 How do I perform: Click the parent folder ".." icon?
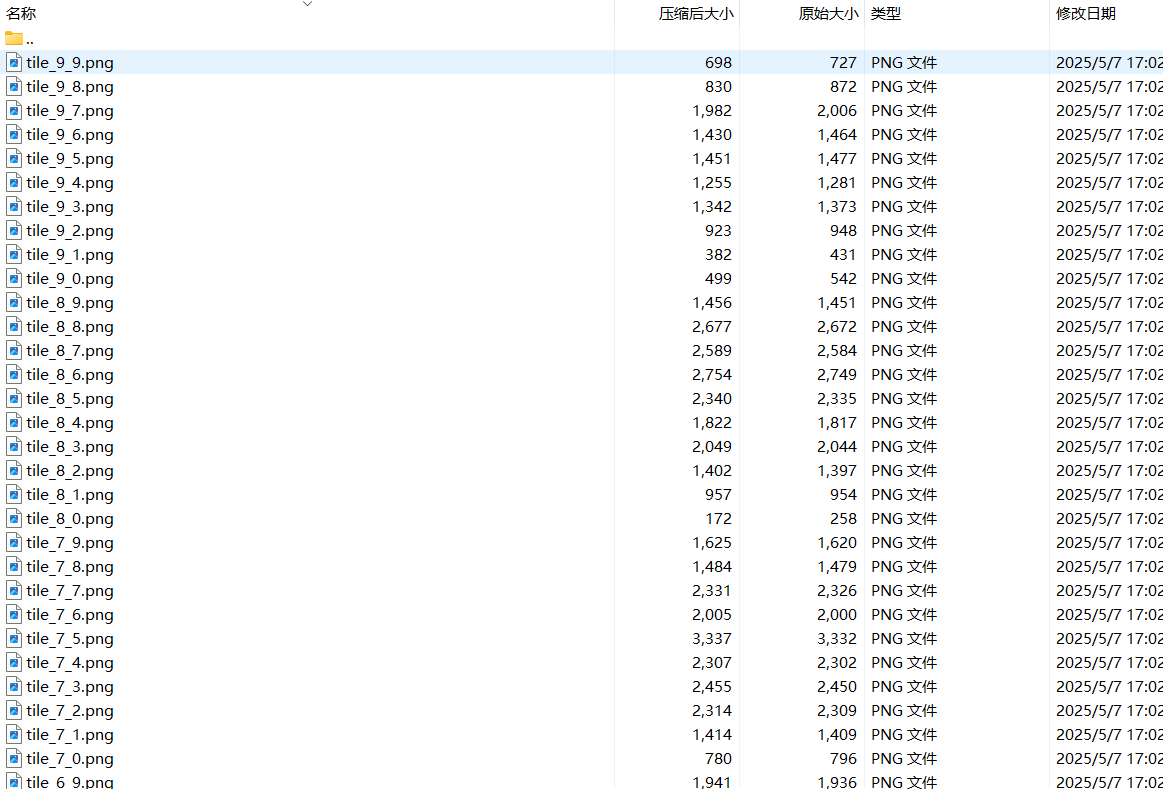[x=14, y=39]
